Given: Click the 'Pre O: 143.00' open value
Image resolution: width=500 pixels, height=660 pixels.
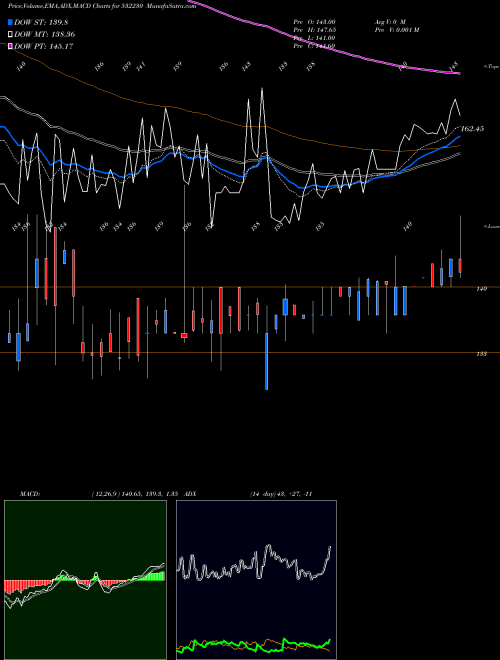Looking at the screenshot, I should point(314,21).
